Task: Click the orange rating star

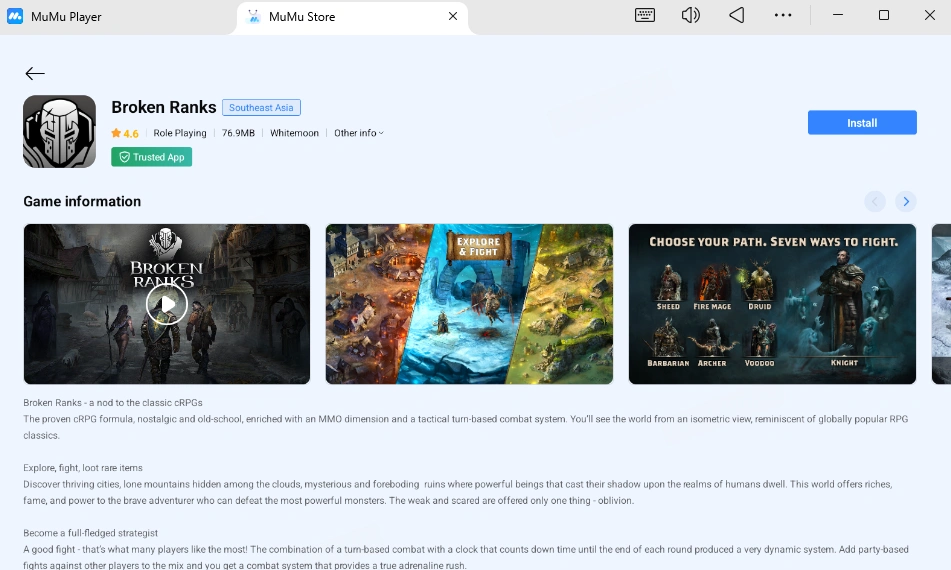Action: click(x=116, y=133)
